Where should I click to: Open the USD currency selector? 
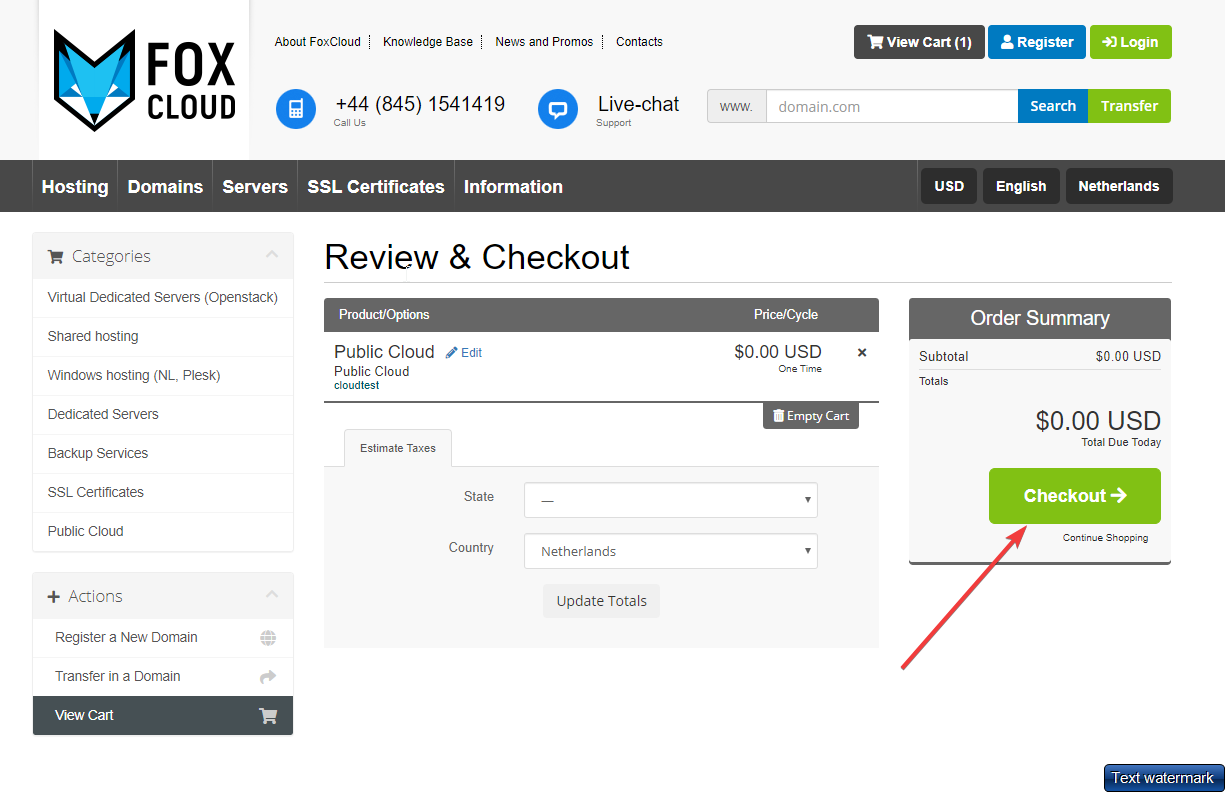(948, 186)
